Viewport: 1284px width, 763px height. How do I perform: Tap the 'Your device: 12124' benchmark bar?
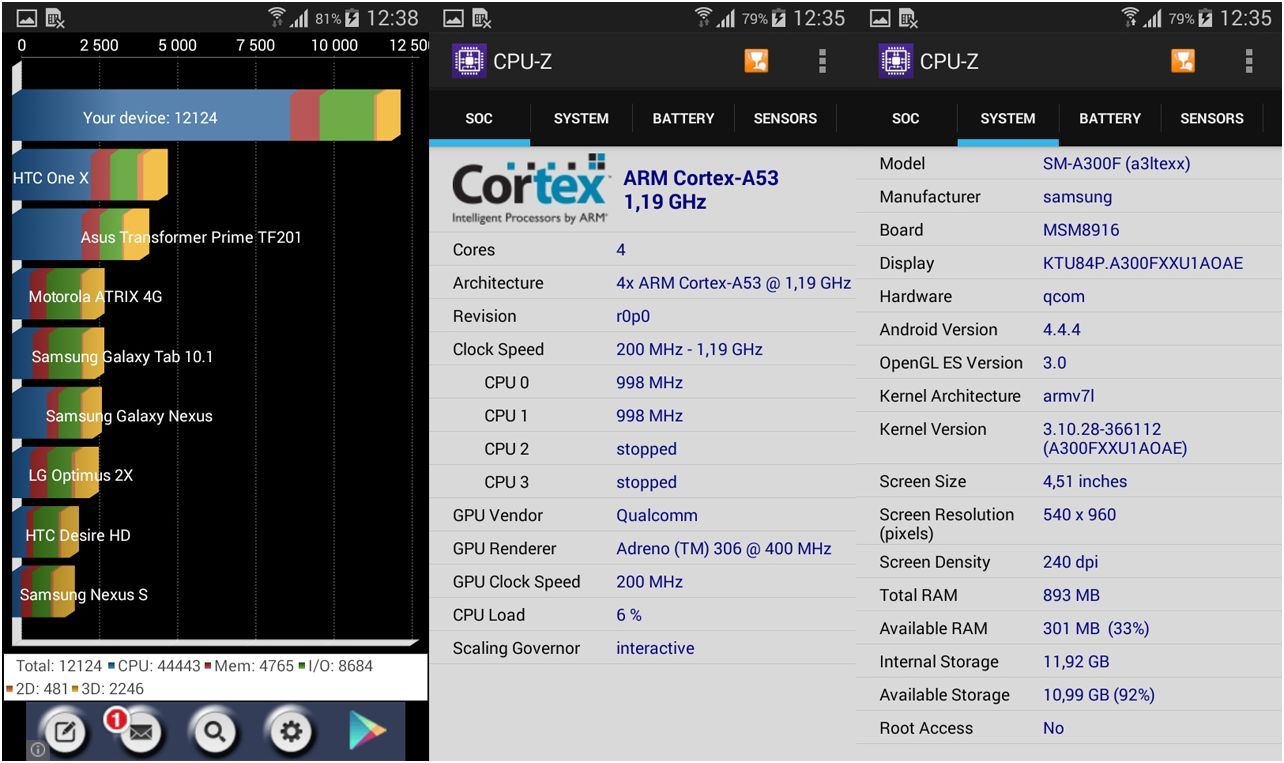(205, 116)
